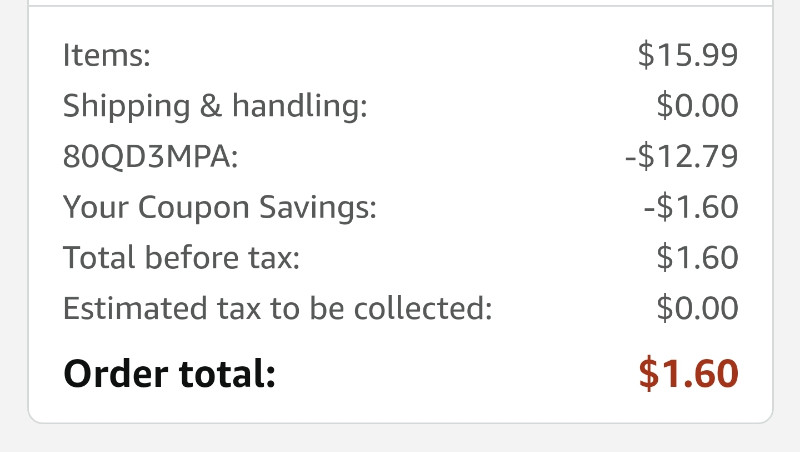
Task: Tap the "Total before tax:" label
Action: (181, 257)
